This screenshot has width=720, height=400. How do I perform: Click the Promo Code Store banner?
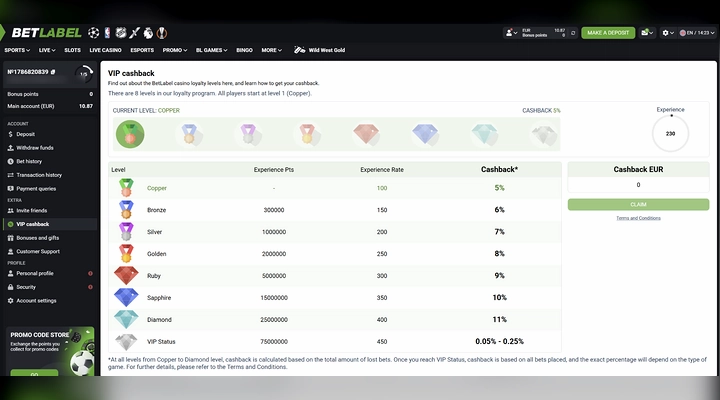[50, 351]
